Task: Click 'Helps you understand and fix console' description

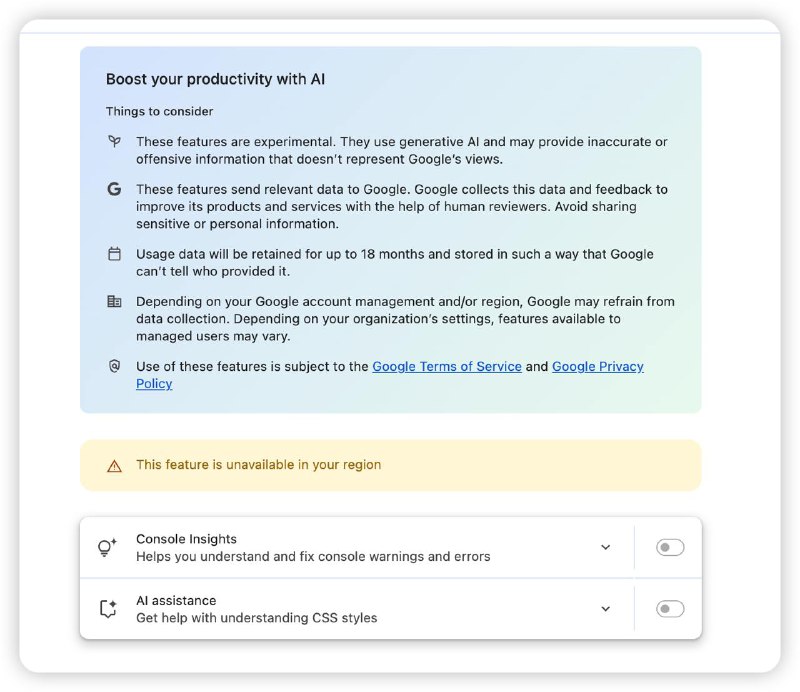Action: pos(313,556)
